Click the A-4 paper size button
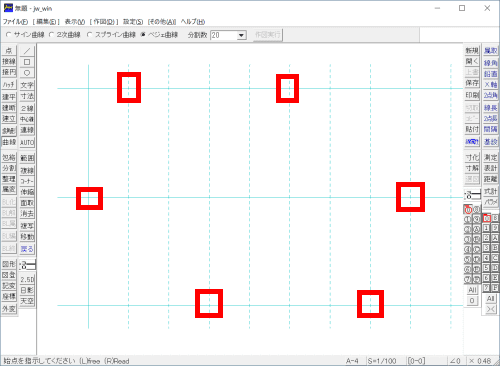Image resolution: width=500 pixels, height=366 pixels. [x=352, y=361]
